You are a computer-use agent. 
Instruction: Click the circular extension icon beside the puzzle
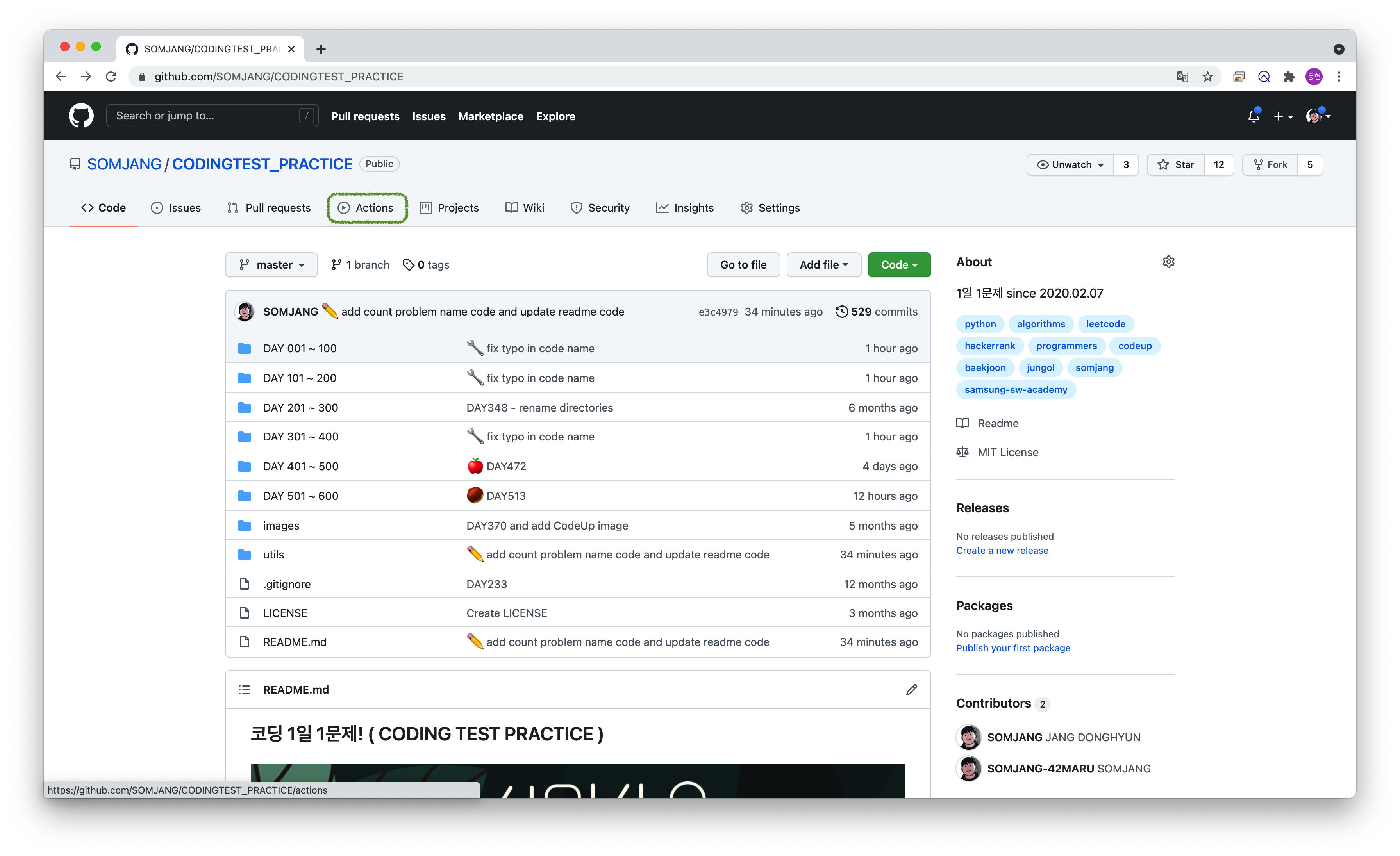pos(1264,77)
